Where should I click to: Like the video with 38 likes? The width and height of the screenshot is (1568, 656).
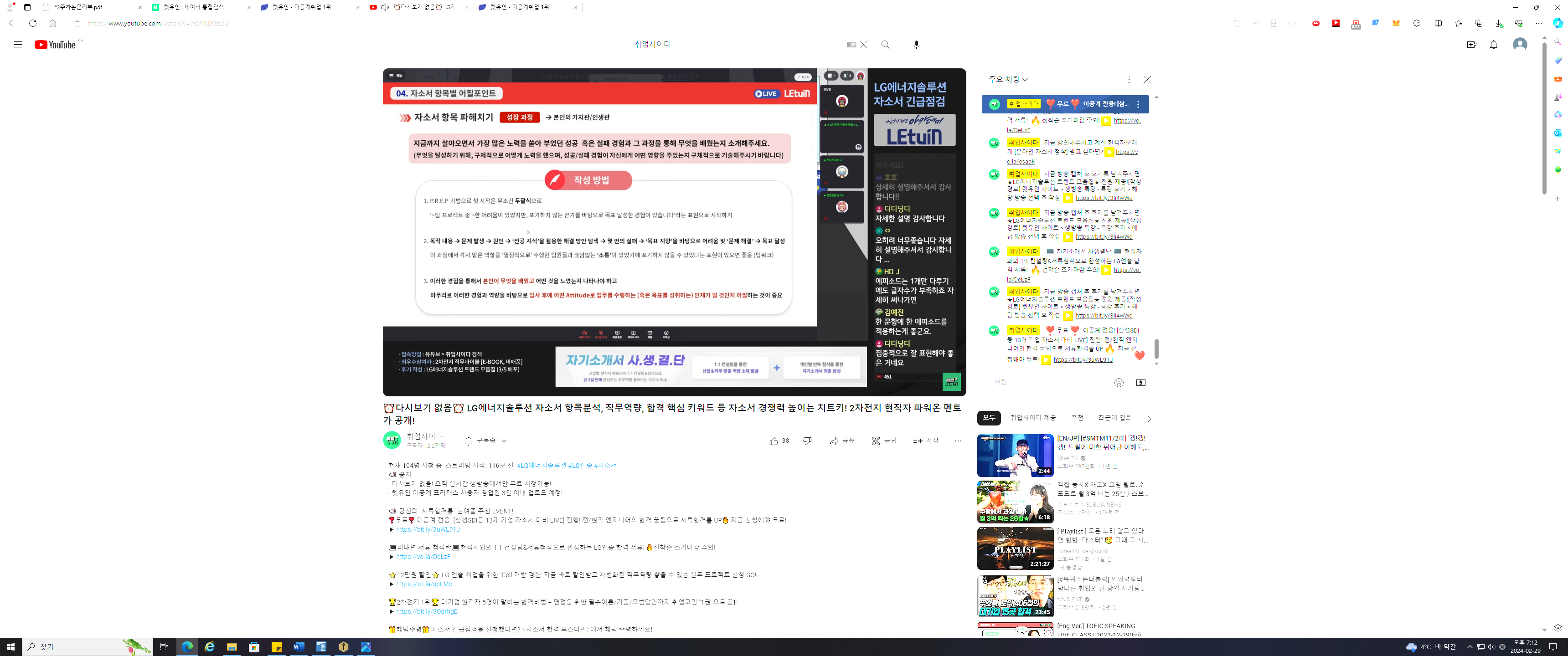779,441
